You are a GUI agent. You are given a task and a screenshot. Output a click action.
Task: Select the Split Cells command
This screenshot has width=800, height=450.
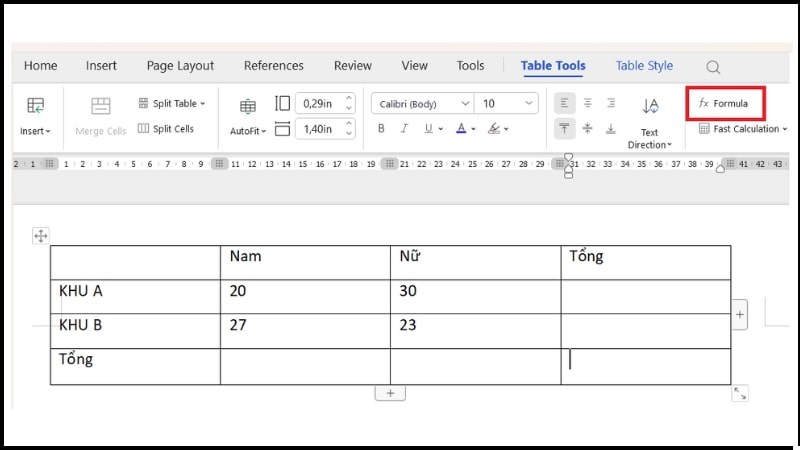pyautogui.click(x=166, y=129)
